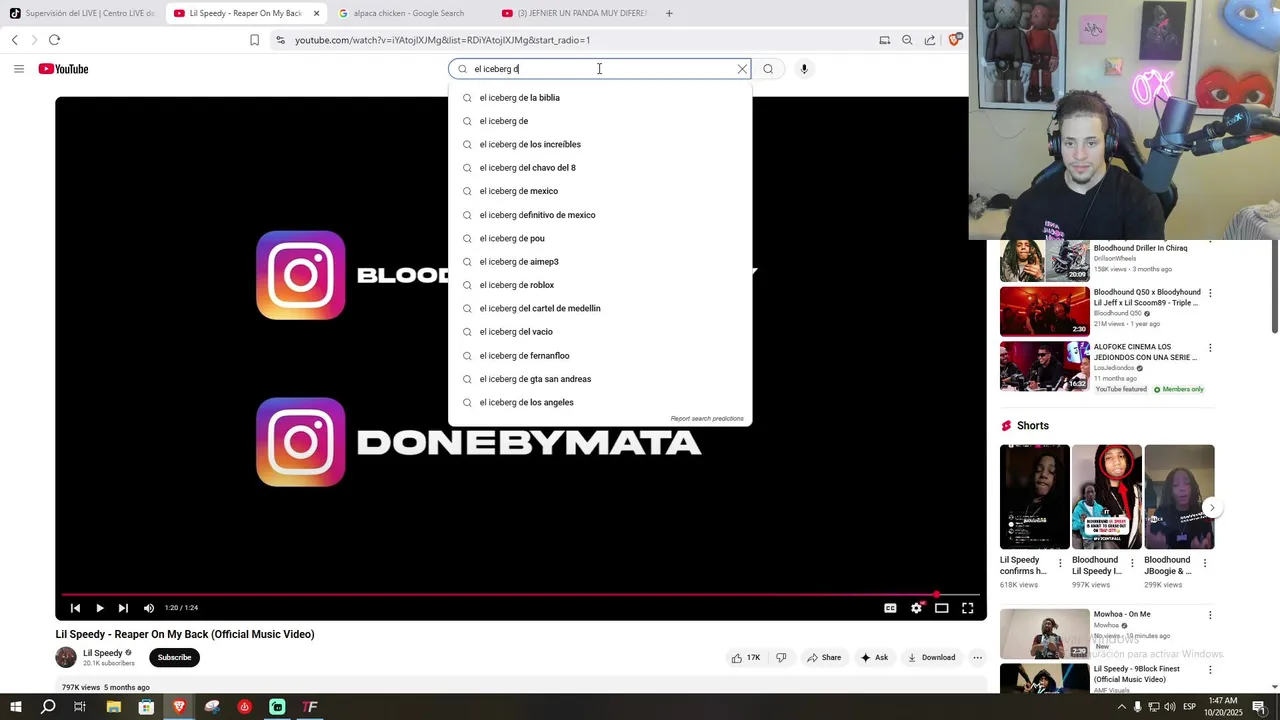This screenshot has width=1280, height=720.
Task: Pick suggestion 'el iceberg de roblox'
Action: [x=600, y=285]
